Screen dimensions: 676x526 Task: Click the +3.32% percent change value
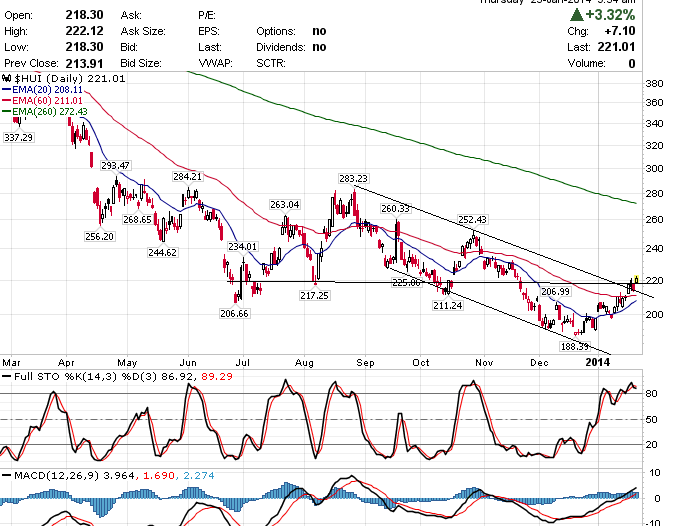610,15
